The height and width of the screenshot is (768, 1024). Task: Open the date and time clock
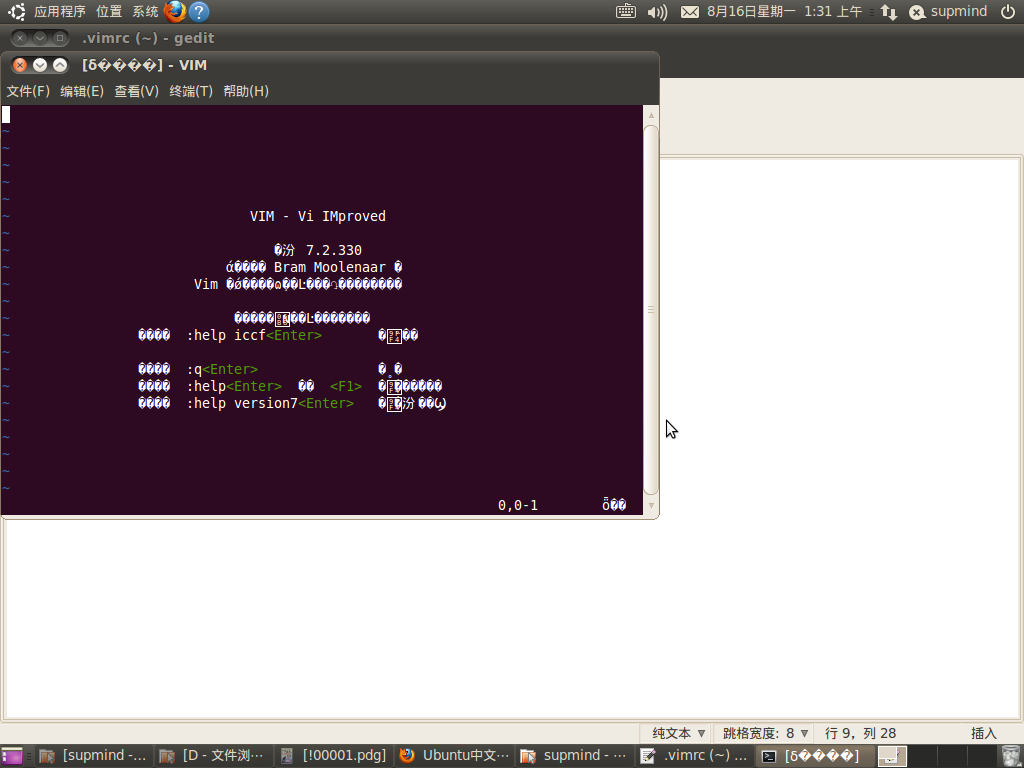[784, 11]
